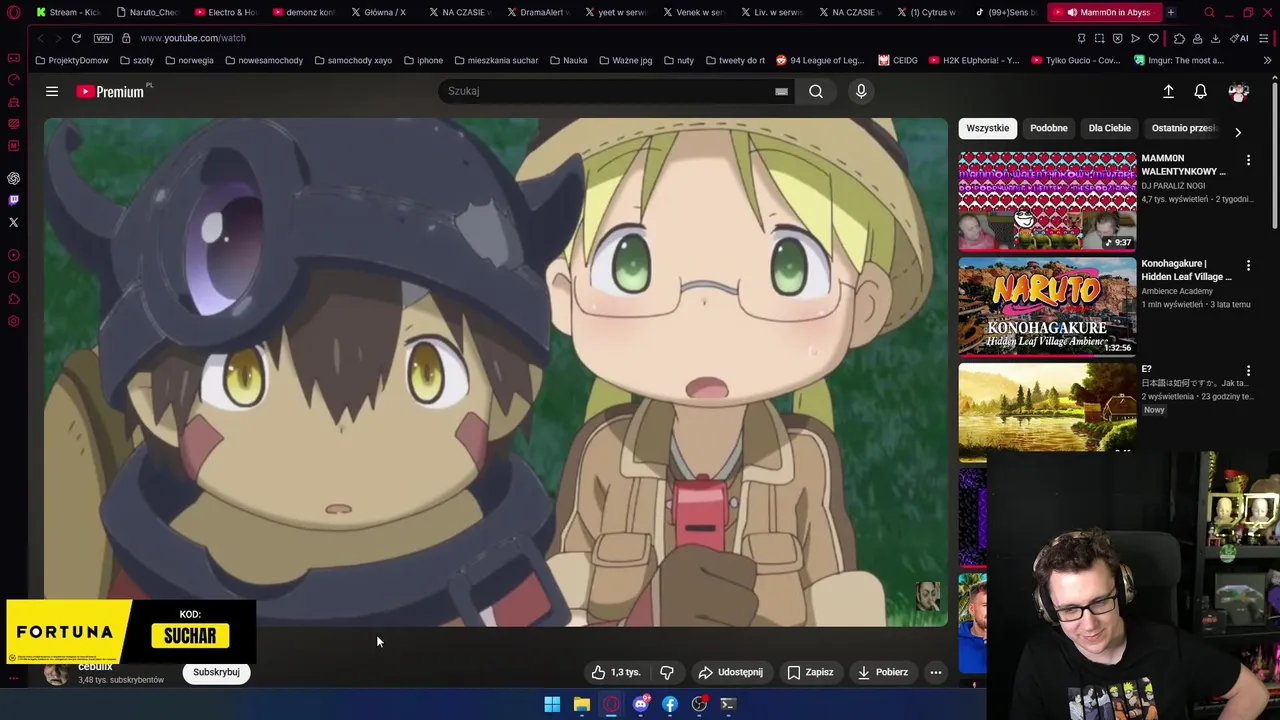Share the video via Udostępnij
This screenshot has height=720, width=1280.
[x=731, y=672]
